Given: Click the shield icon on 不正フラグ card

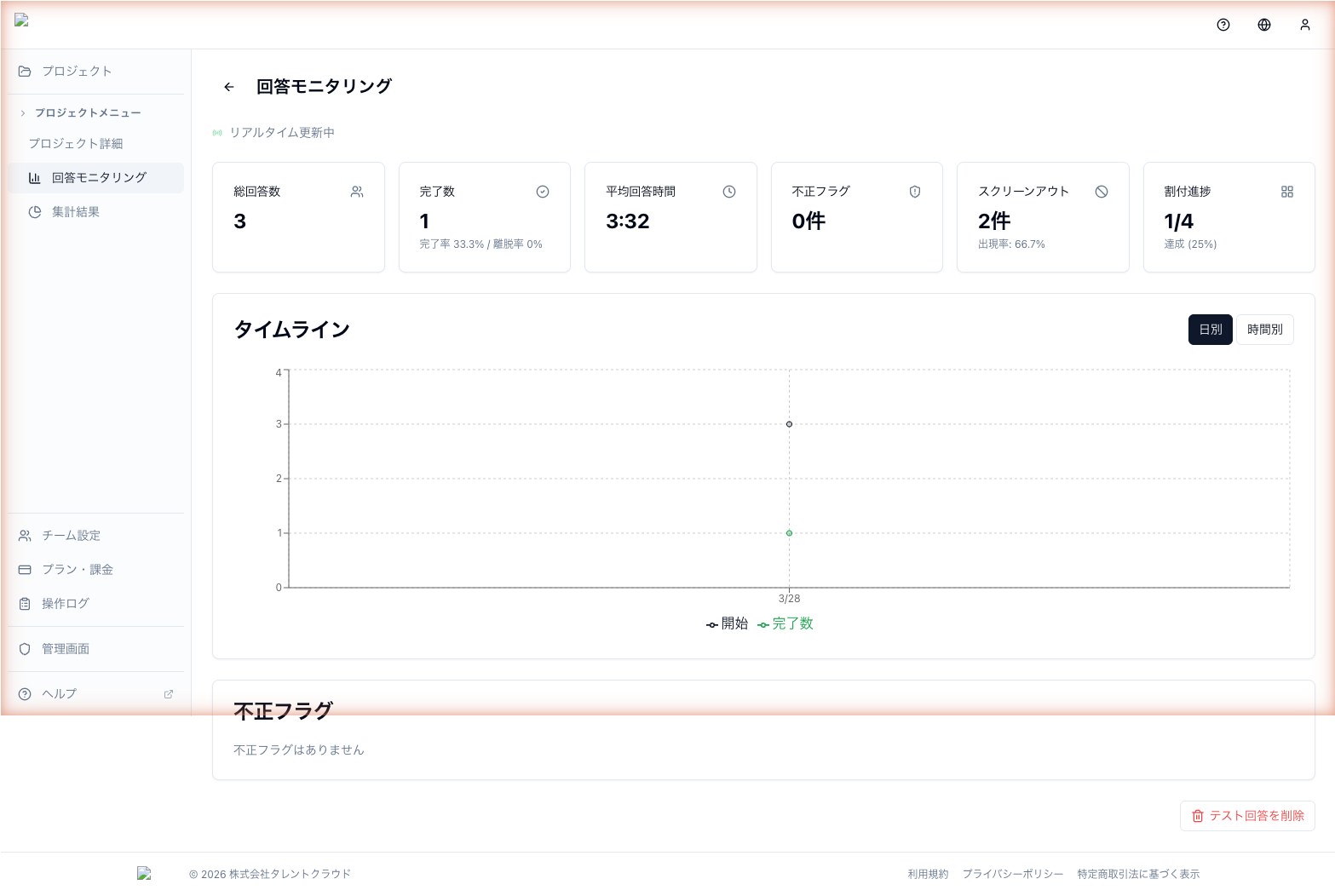Looking at the screenshot, I should tap(915, 192).
